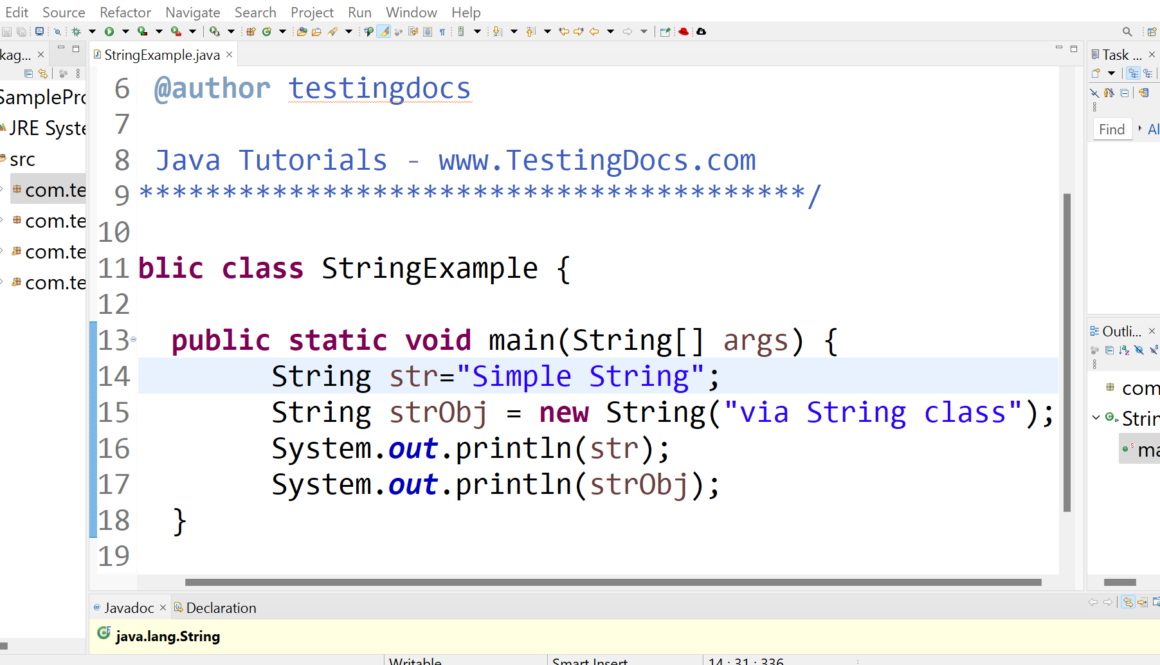Viewport: 1160px width, 665px height.
Task: Open the Run button dropdown arrow
Action: point(125,32)
